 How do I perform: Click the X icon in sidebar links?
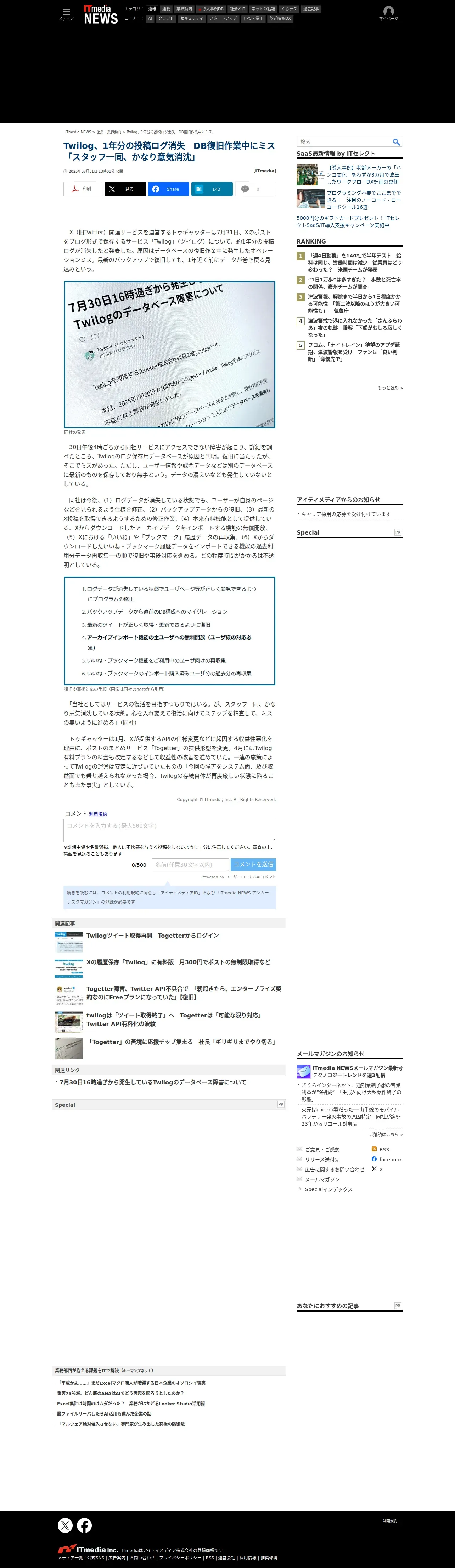(374, 1169)
